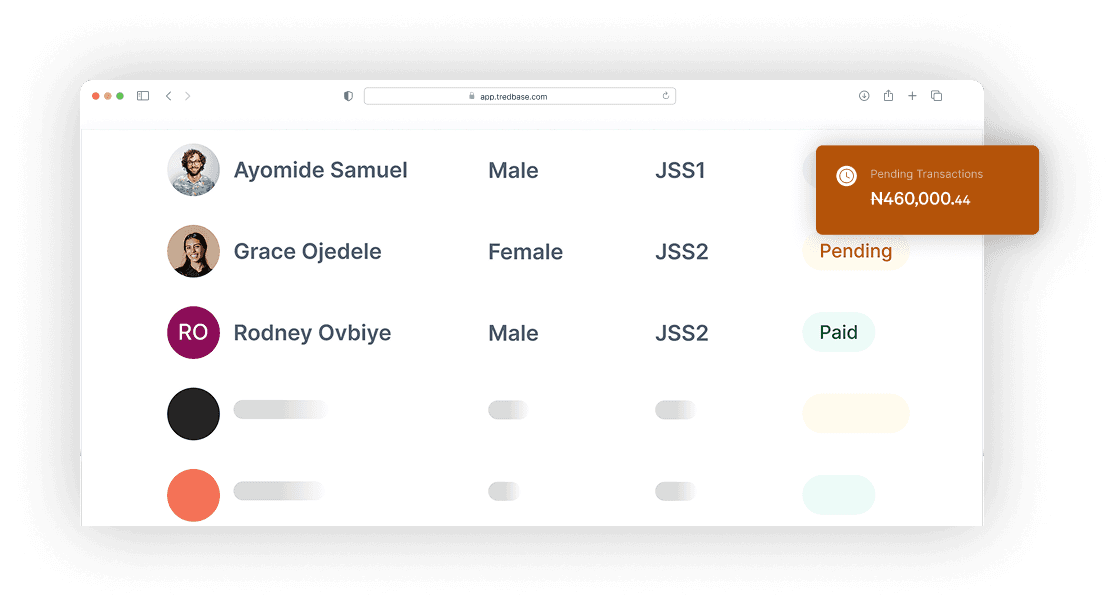
Task: Select the Ayomide Samuel student name
Action: [320, 170]
